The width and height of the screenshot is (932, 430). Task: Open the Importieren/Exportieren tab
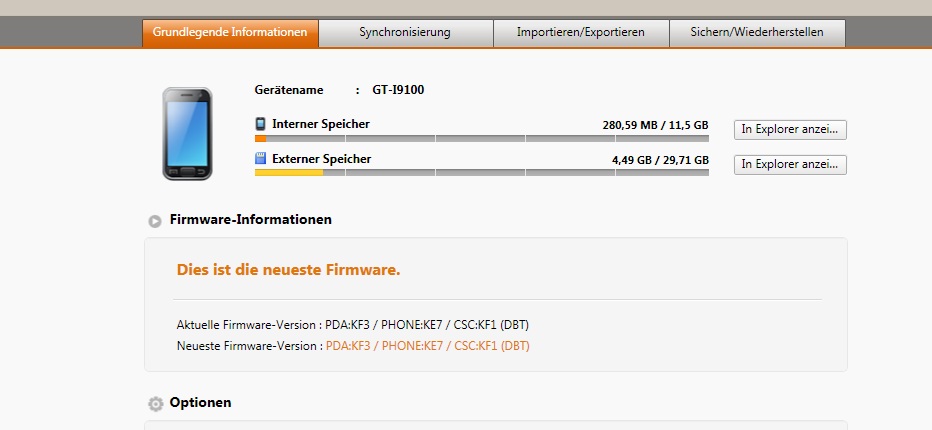581,33
